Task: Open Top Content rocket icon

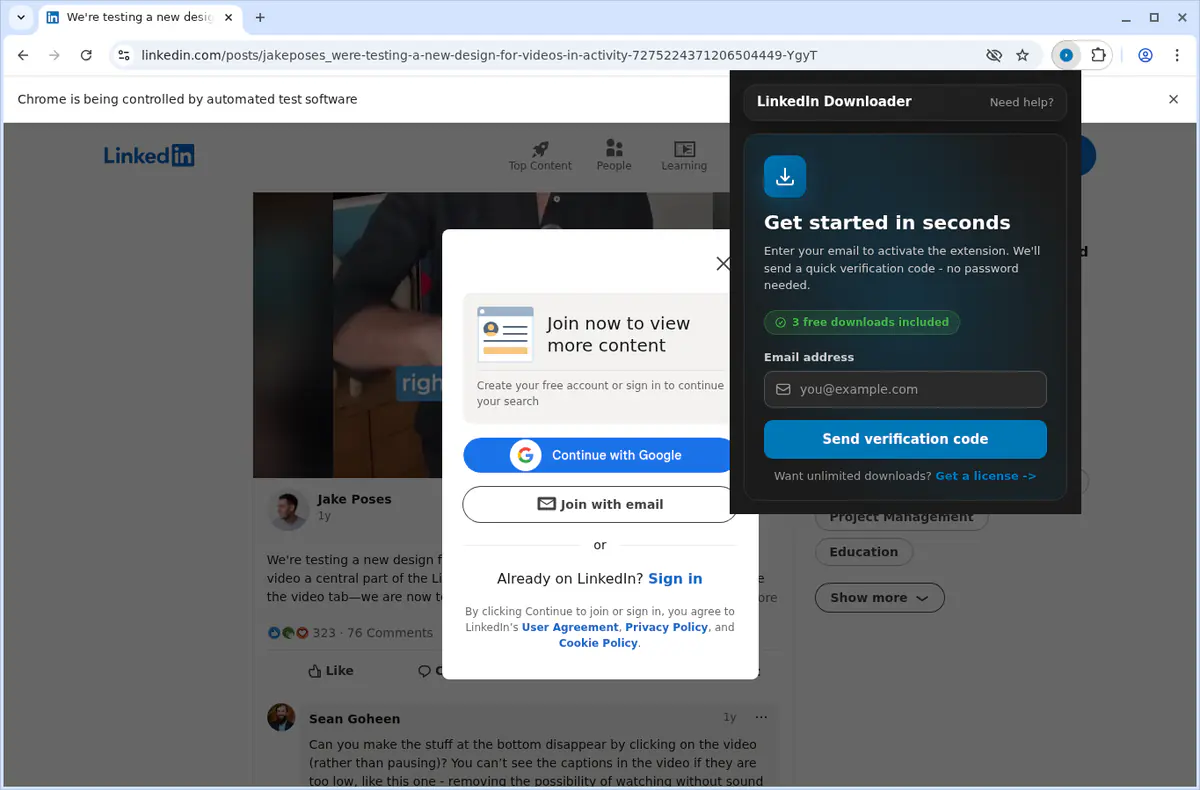Action: point(540,149)
